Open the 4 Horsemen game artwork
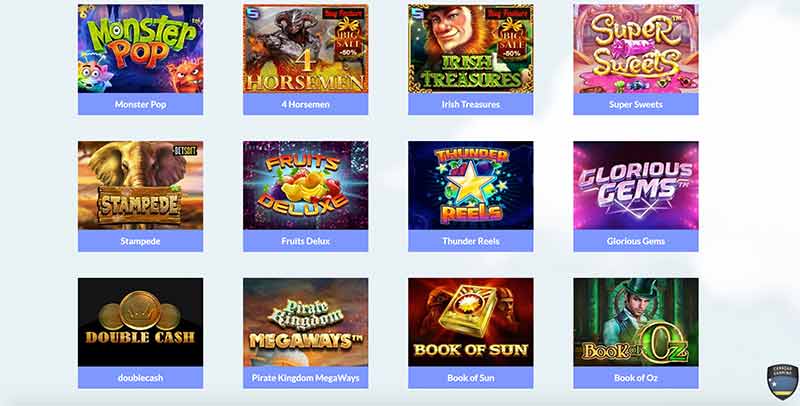Viewport: 800px width, 406px height. [306, 48]
